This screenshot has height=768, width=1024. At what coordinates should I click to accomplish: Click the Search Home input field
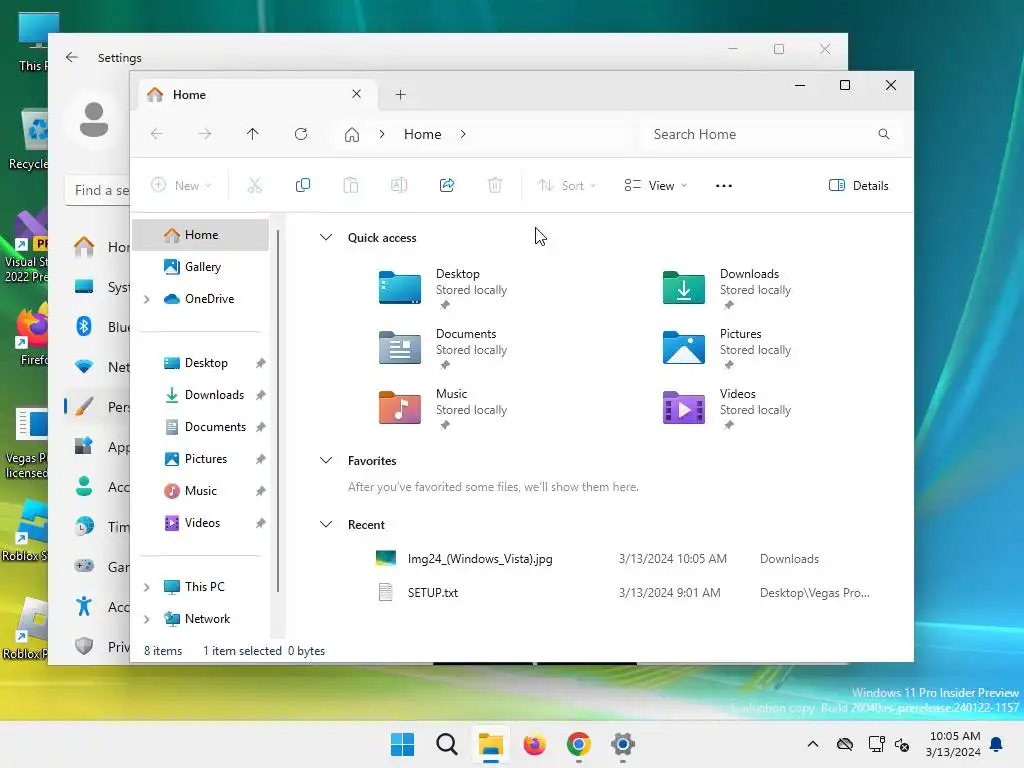[x=773, y=134]
